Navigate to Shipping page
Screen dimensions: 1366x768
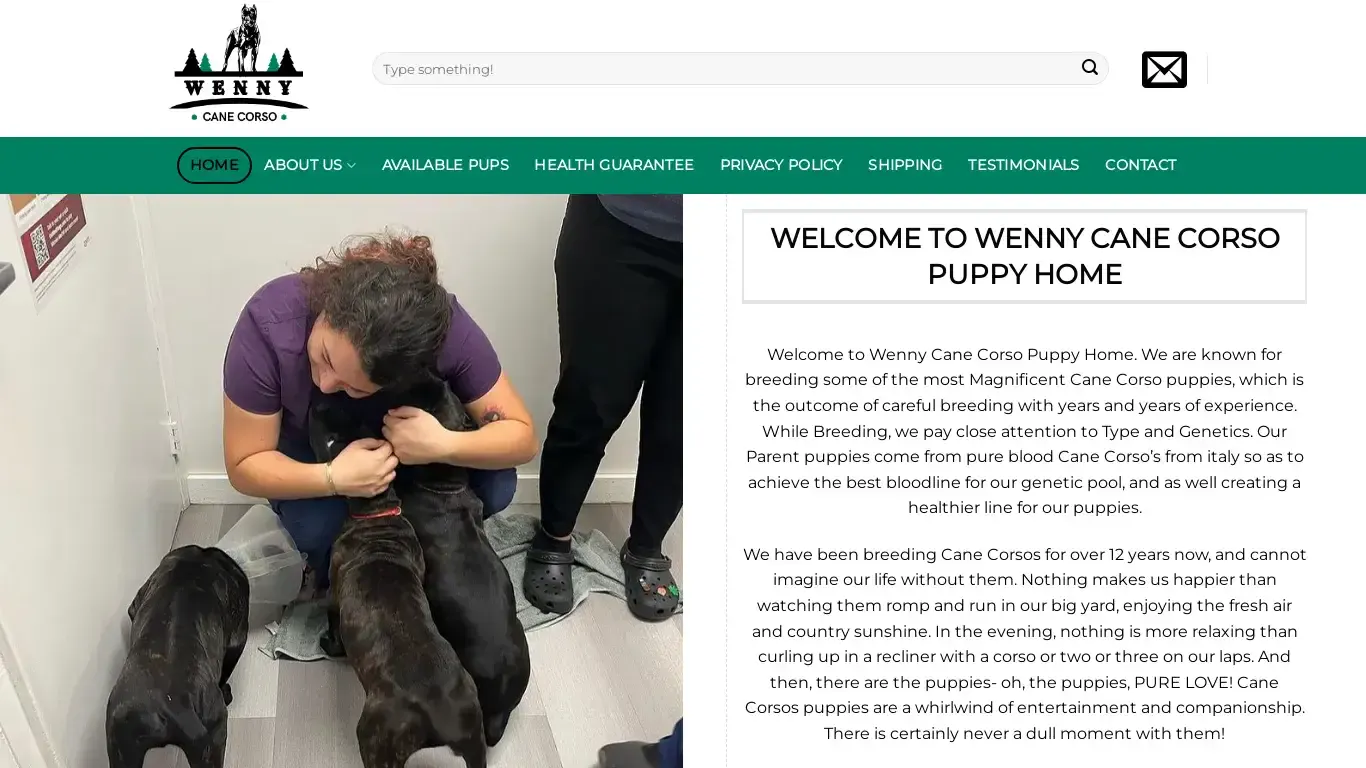905,165
